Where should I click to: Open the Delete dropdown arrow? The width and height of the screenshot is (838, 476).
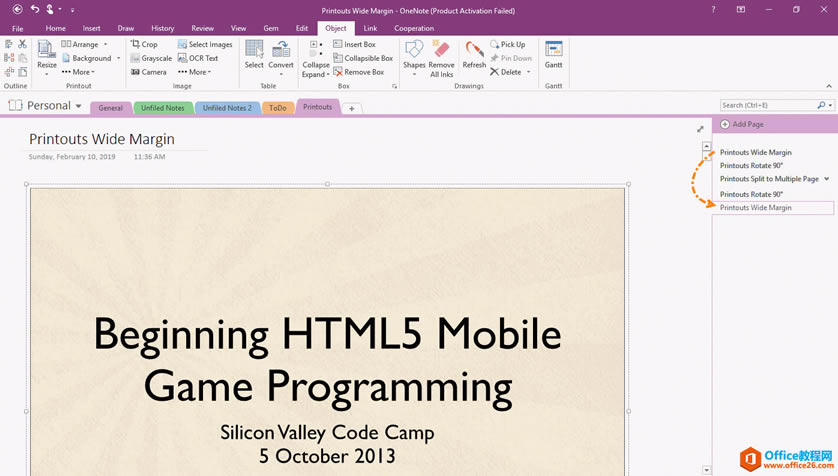tap(529, 72)
